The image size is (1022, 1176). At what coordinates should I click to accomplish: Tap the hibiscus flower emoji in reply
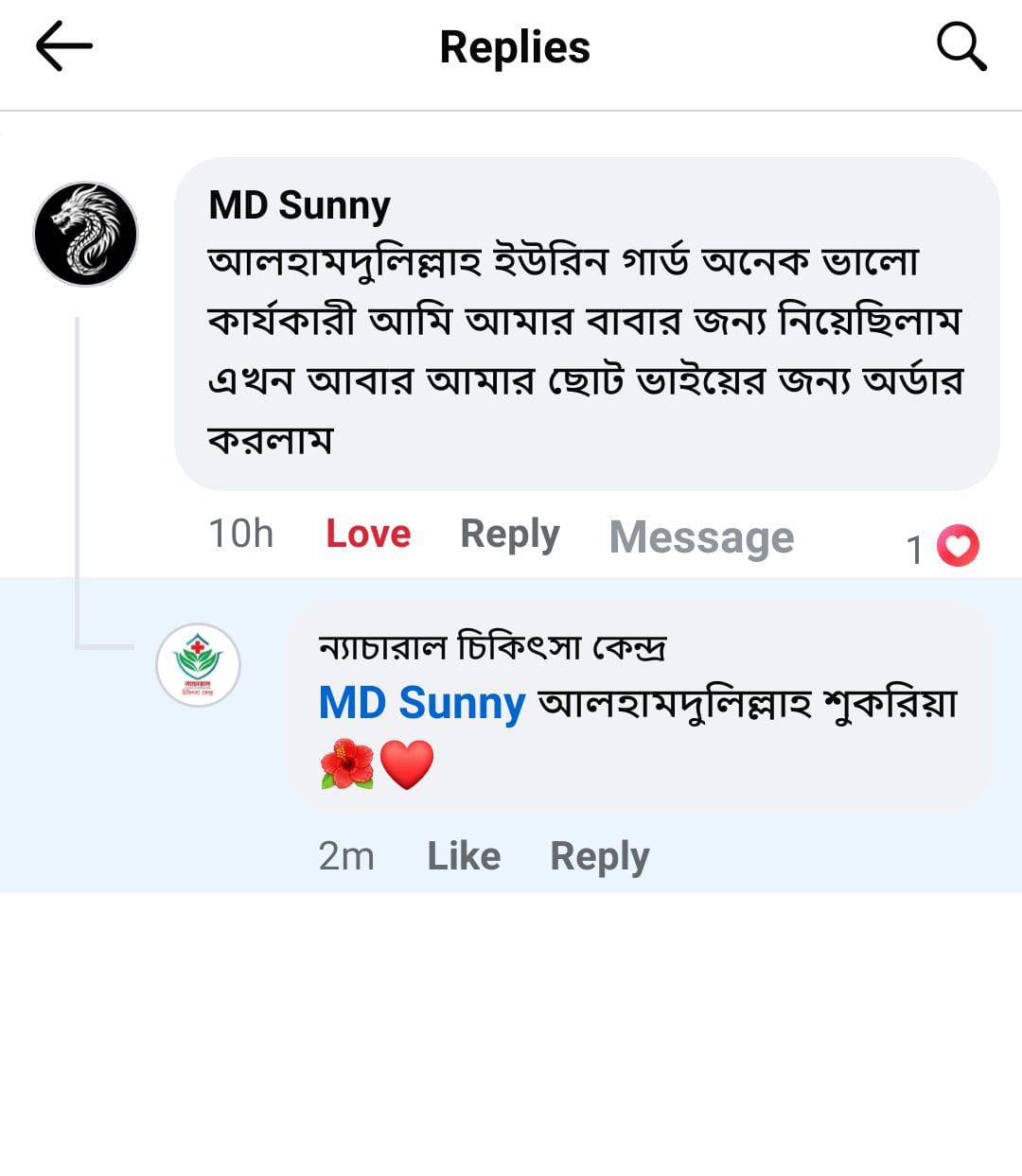tap(347, 764)
